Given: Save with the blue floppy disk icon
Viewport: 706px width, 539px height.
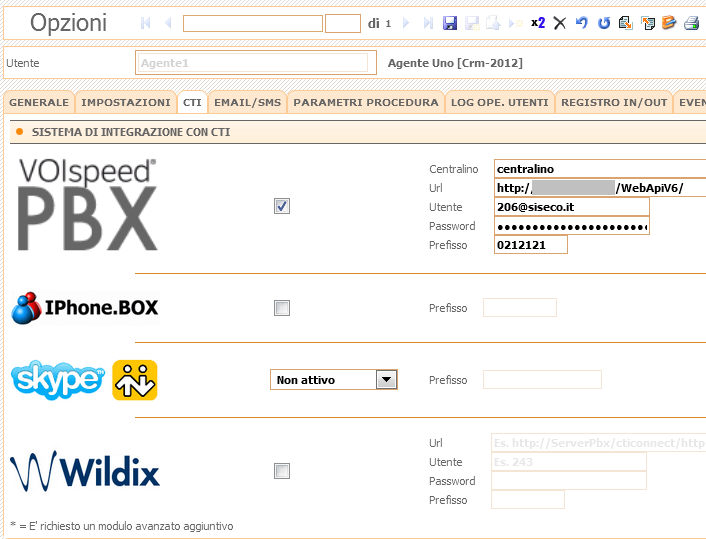Looking at the screenshot, I should coord(450,23).
